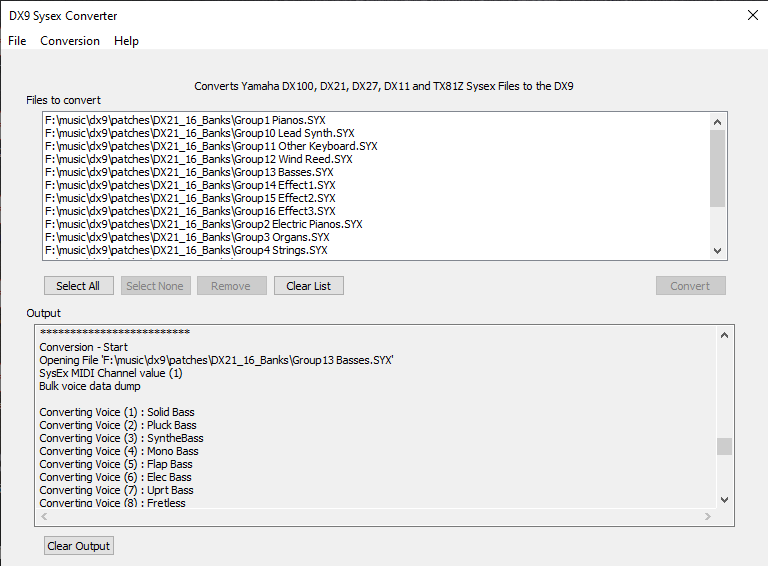
Task: Select the Group10 Lead Synth.SYX entry
Action: coord(200,133)
